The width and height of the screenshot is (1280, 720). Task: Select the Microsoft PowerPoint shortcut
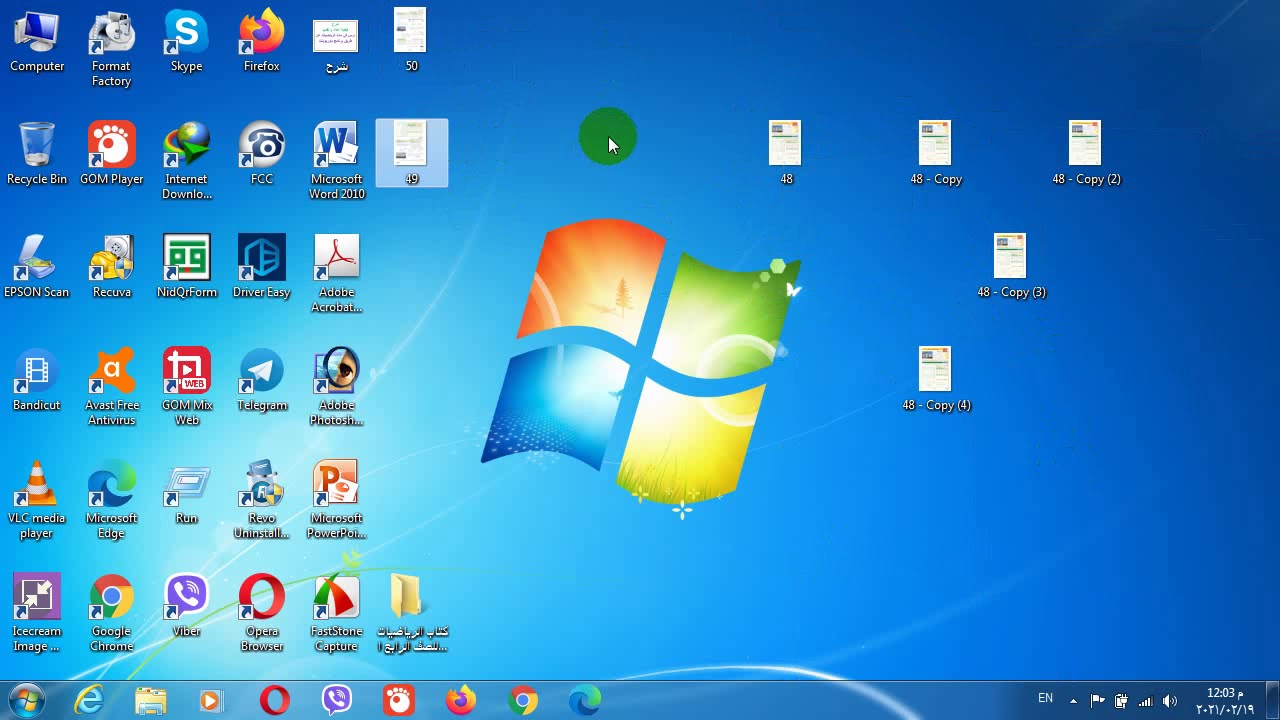click(x=336, y=500)
